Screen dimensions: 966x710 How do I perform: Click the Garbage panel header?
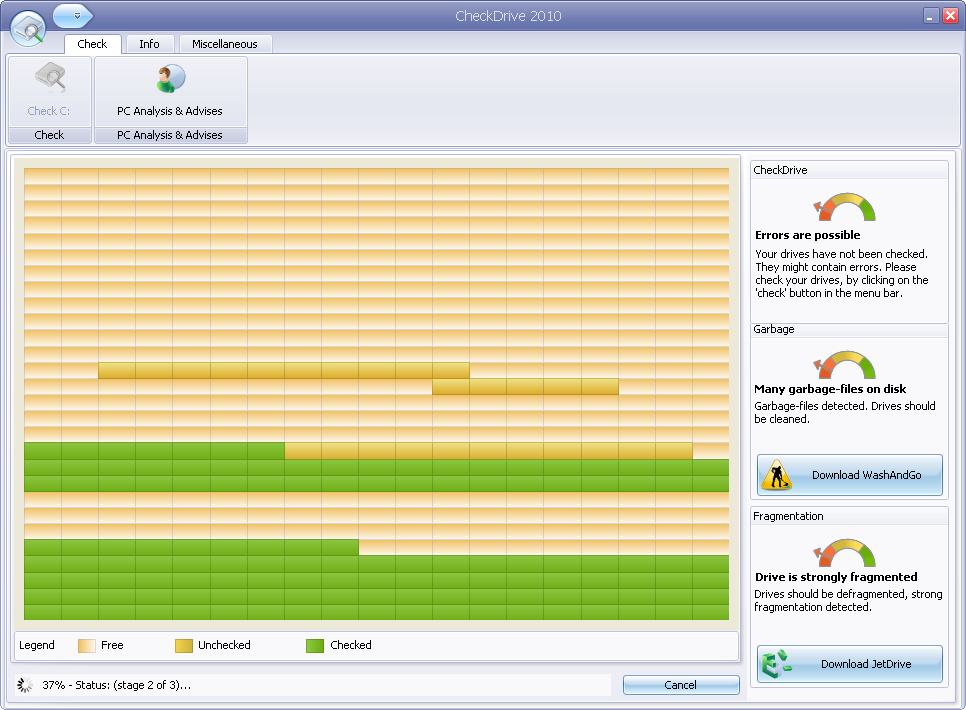pos(849,330)
